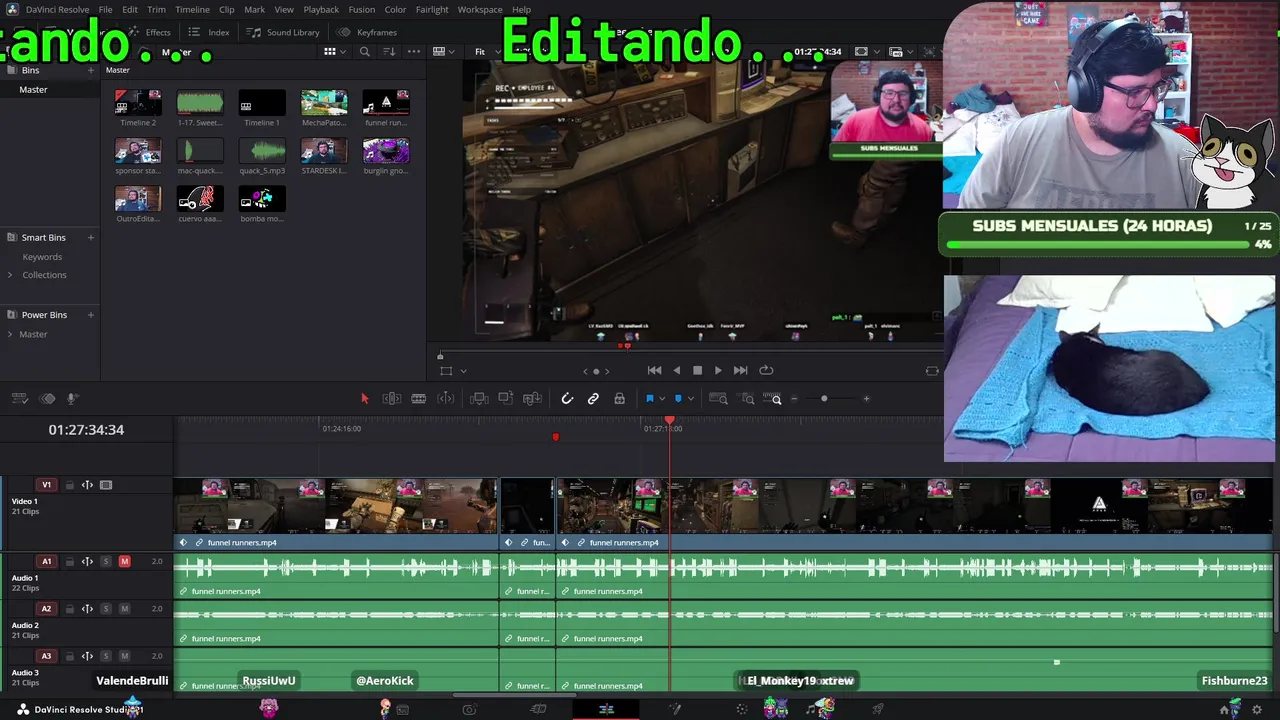Jump to last frame button
The height and width of the screenshot is (720, 1280).
pyautogui.click(x=740, y=371)
